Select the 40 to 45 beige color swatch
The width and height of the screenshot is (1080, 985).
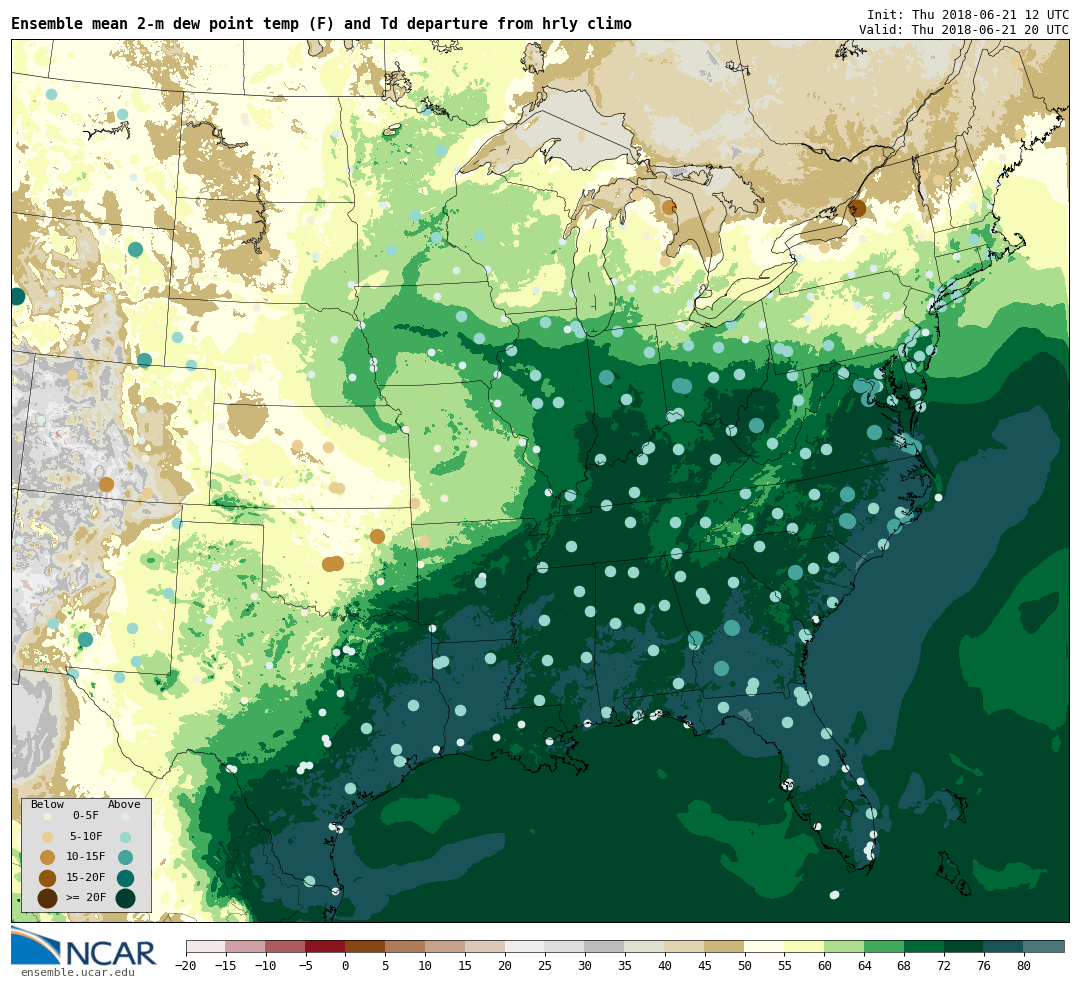coord(685,946)
